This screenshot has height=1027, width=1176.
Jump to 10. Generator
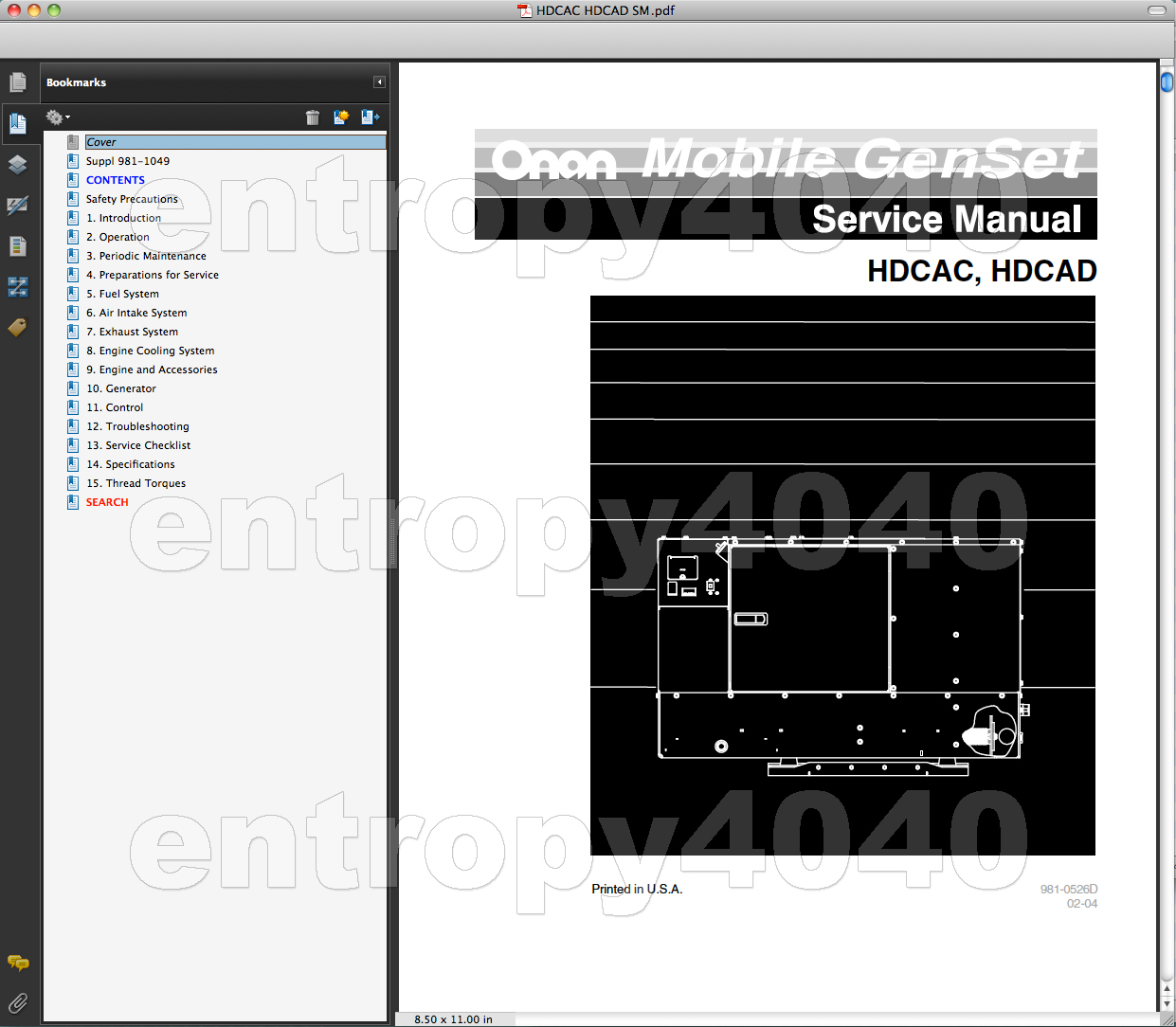(x=121, y=388)
